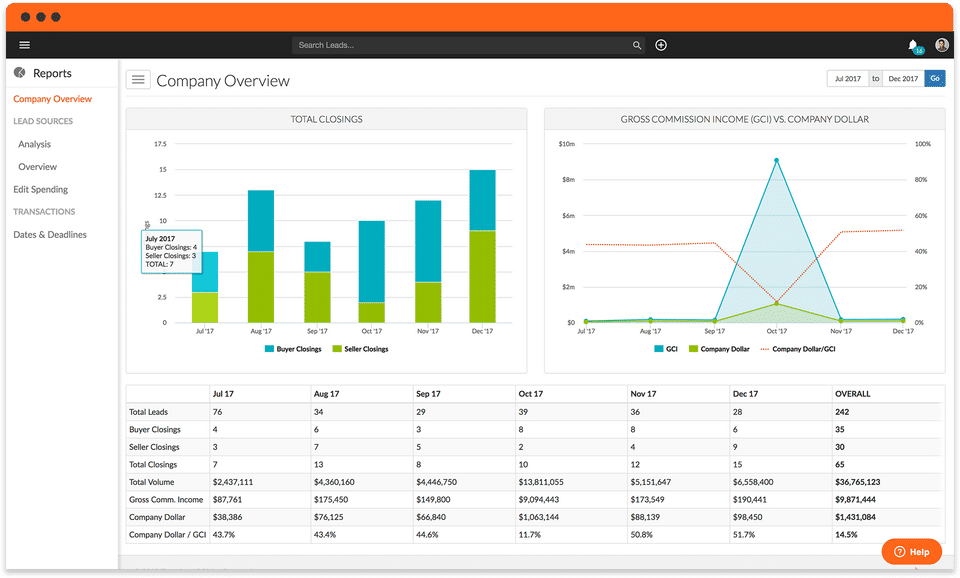Click the Total Leads row label

[148, 412]
